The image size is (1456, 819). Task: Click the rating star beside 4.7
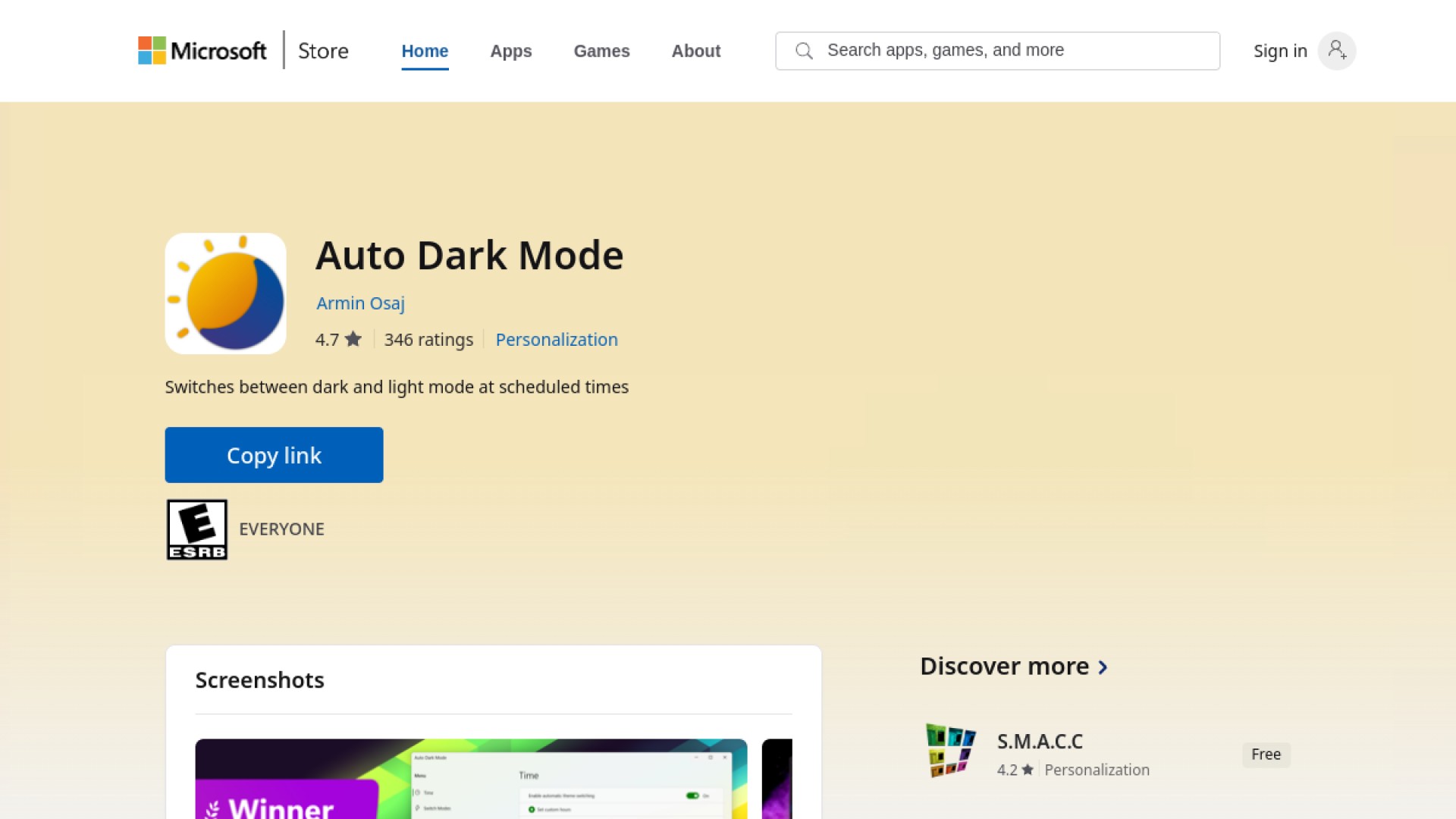pyautogui.click(x=353, y=339)
